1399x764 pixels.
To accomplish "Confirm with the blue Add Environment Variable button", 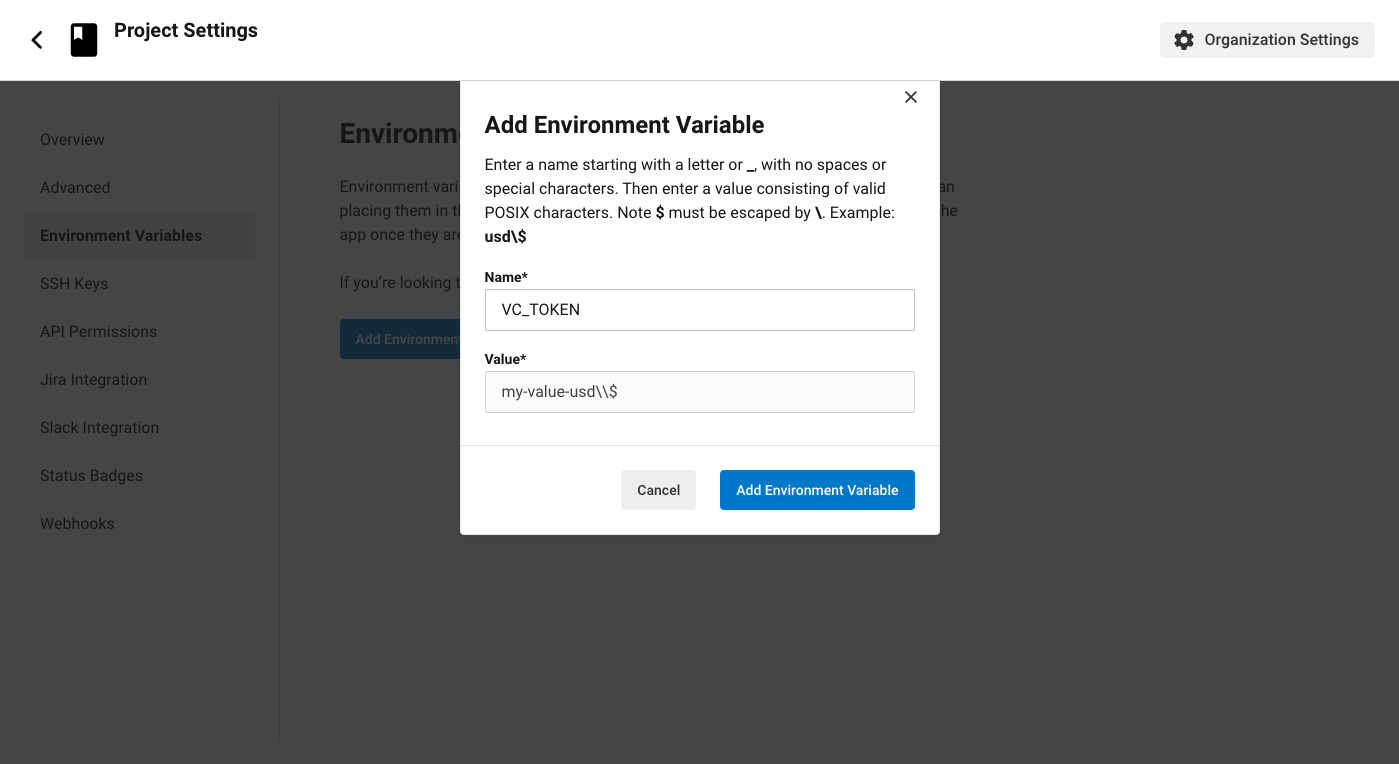I will click(x=817, y=490).
